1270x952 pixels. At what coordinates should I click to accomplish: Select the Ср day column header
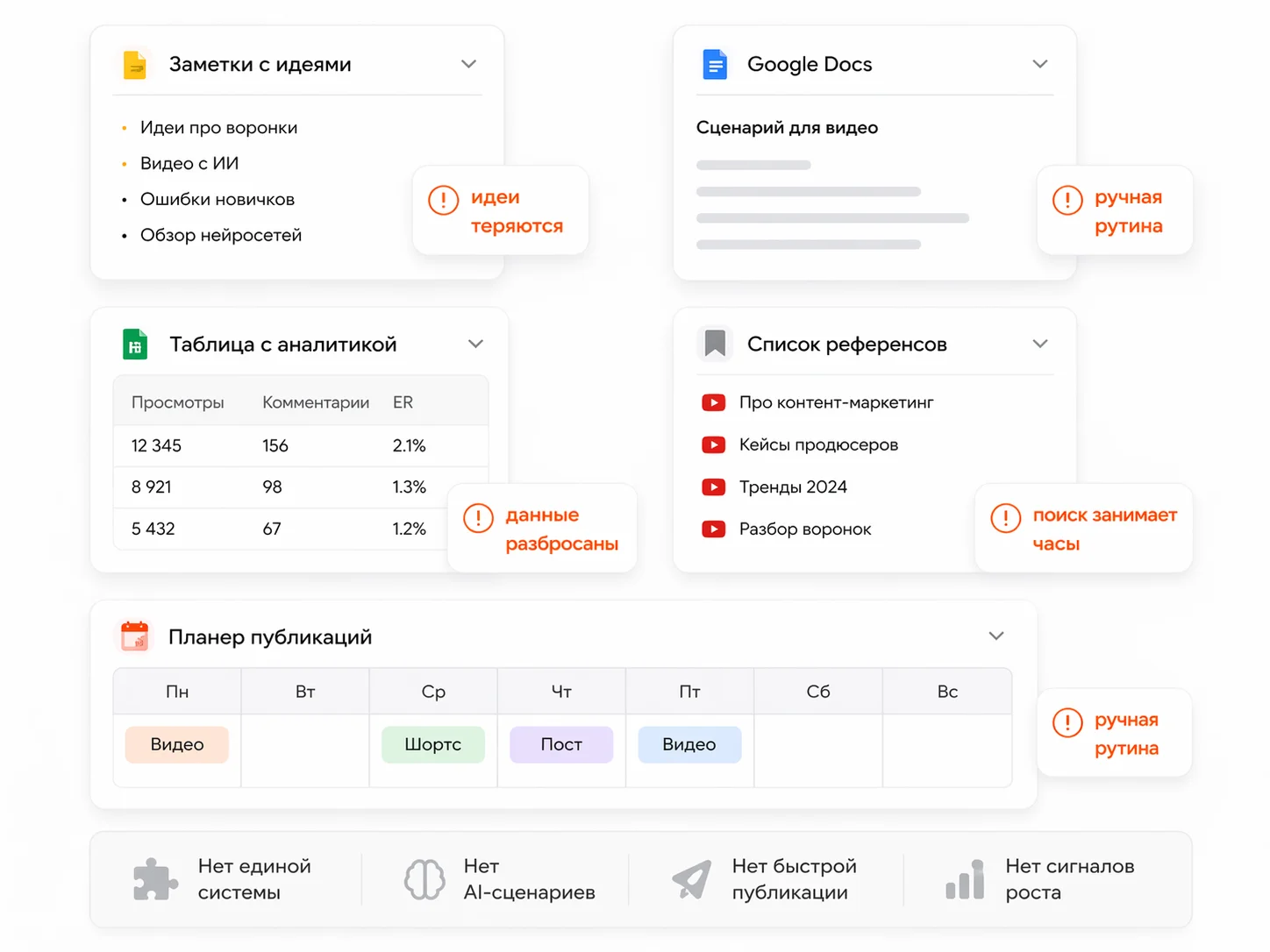pyautogui.click(x=433, y=692)
